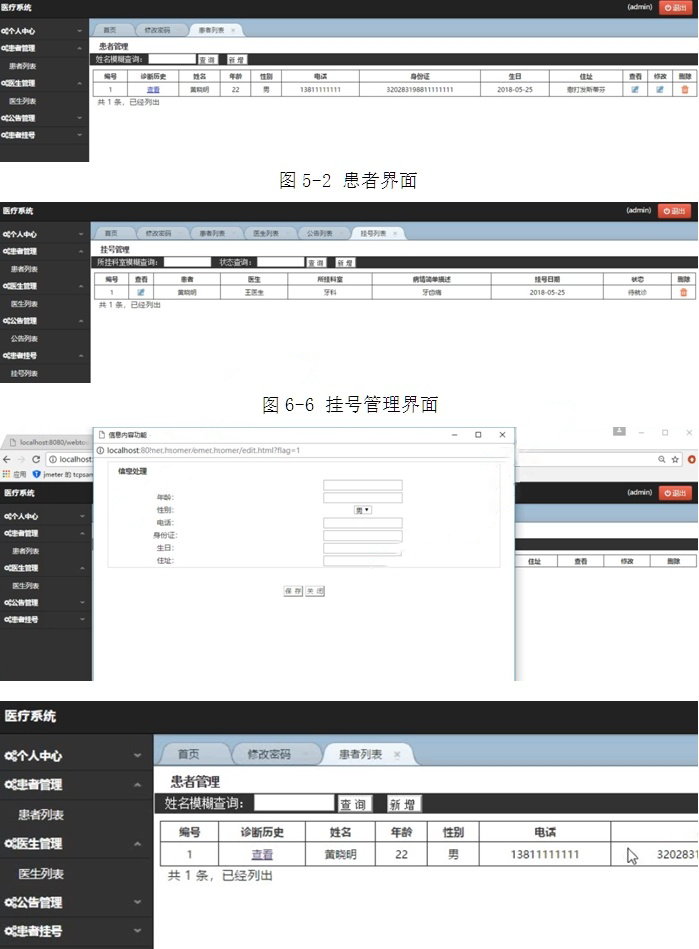The width and height of the screenshot is (699, 949).
Task: Open the 查看 icon in the 王医生 registration row
Action: click(141, 292)
